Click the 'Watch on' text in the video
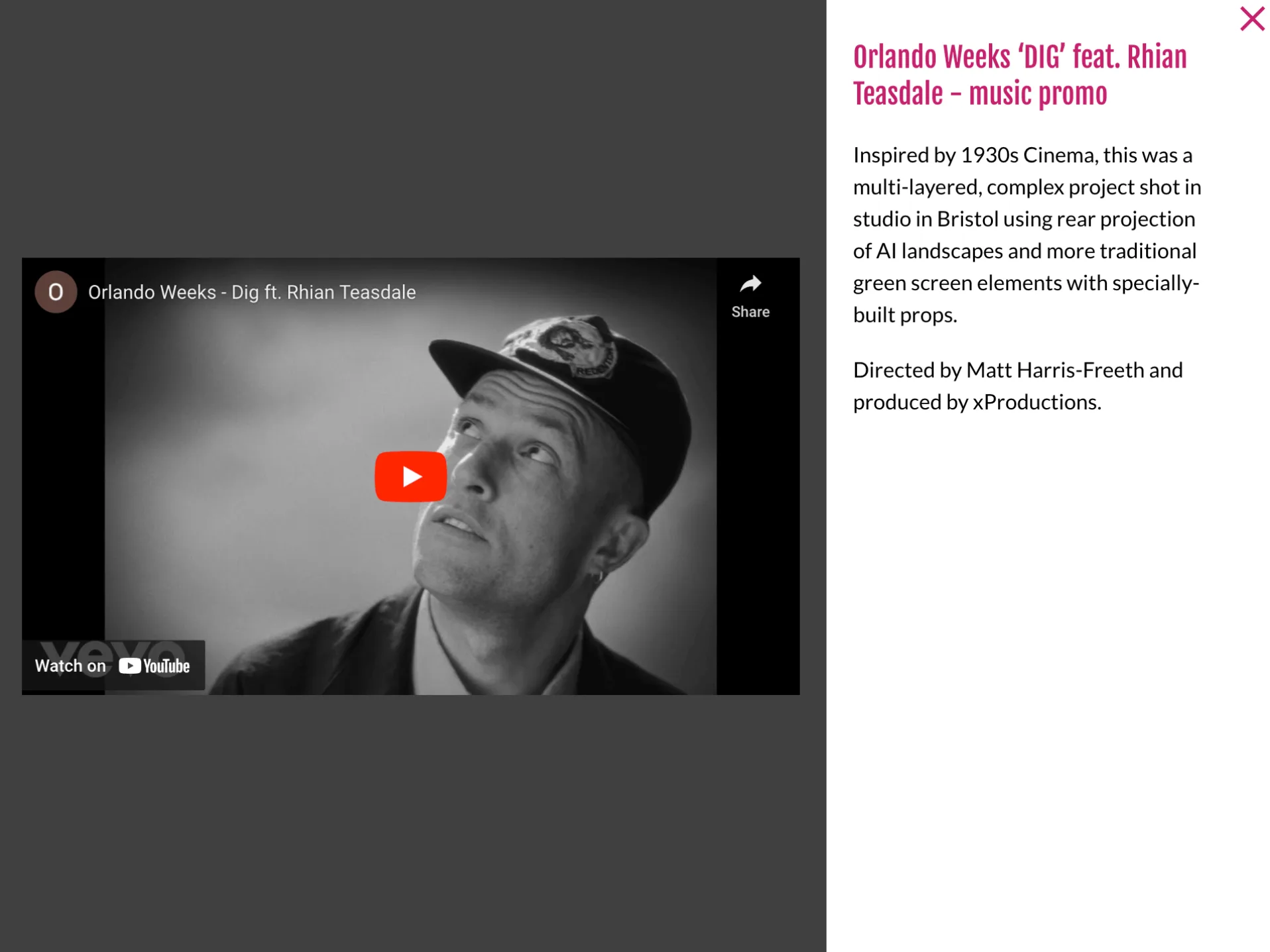Screen dimensions: 1270x952 [x=70, y=666]
